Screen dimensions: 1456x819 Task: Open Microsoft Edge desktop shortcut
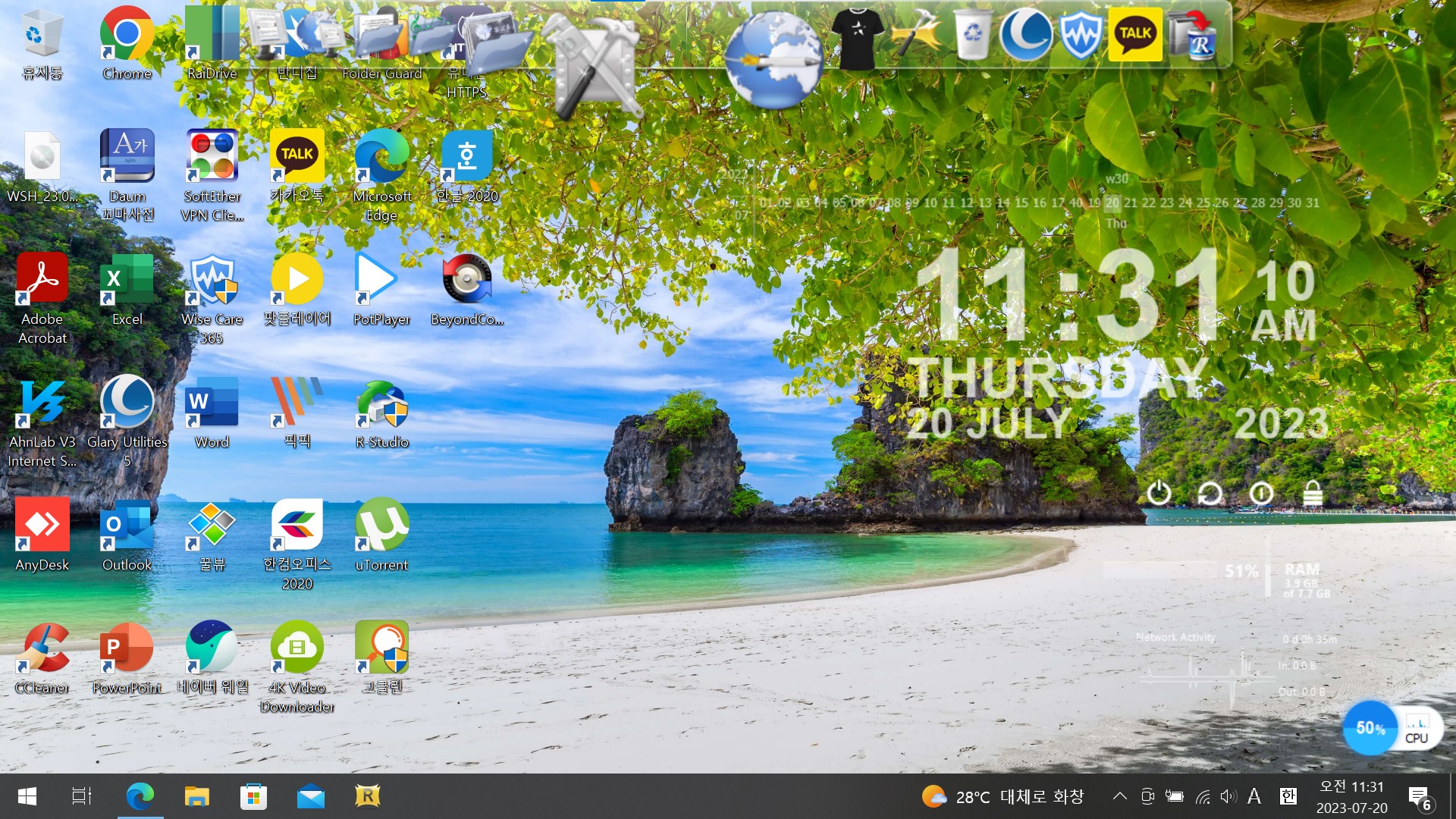(x=382, y=176)
